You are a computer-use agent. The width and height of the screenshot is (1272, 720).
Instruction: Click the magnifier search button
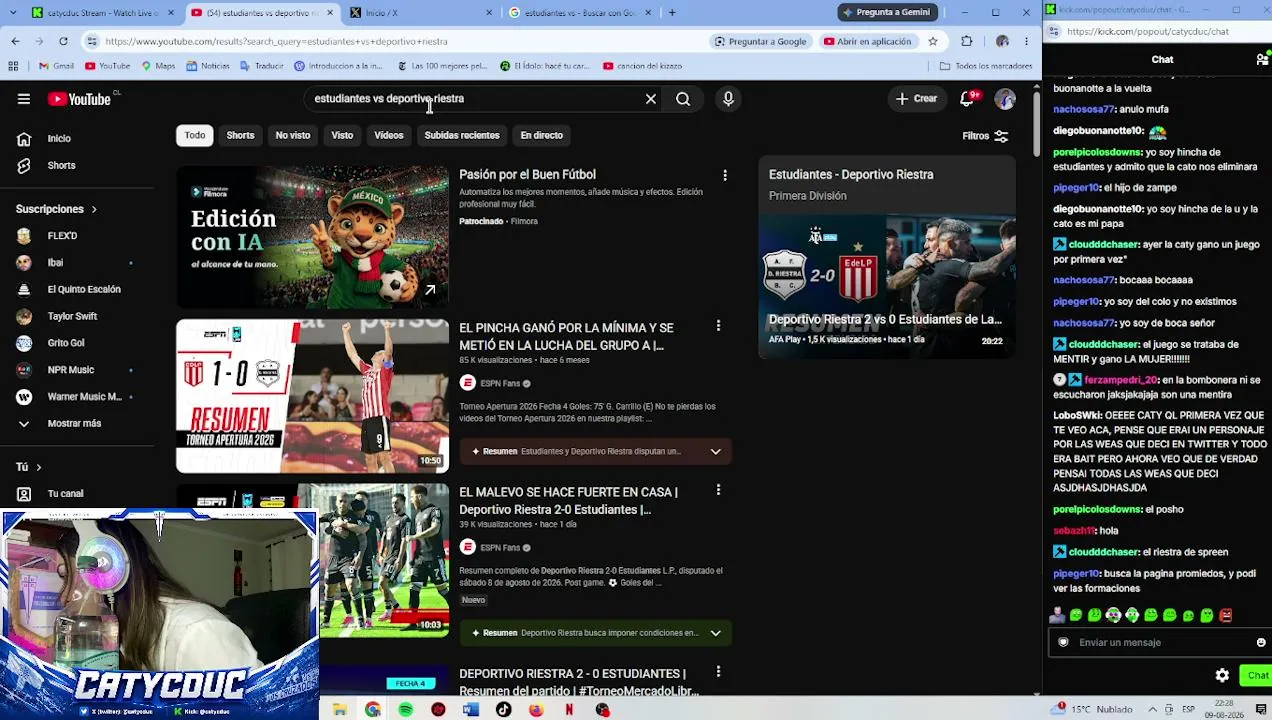point(683,99)
